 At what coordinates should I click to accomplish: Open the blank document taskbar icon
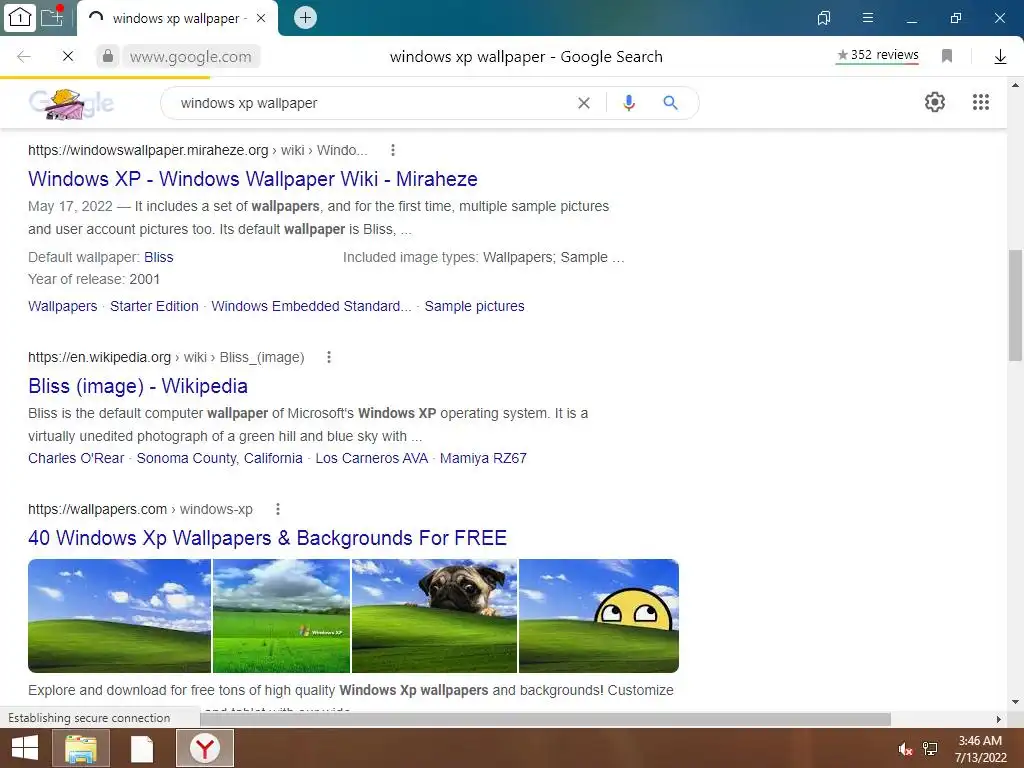[x=142, y=749]
